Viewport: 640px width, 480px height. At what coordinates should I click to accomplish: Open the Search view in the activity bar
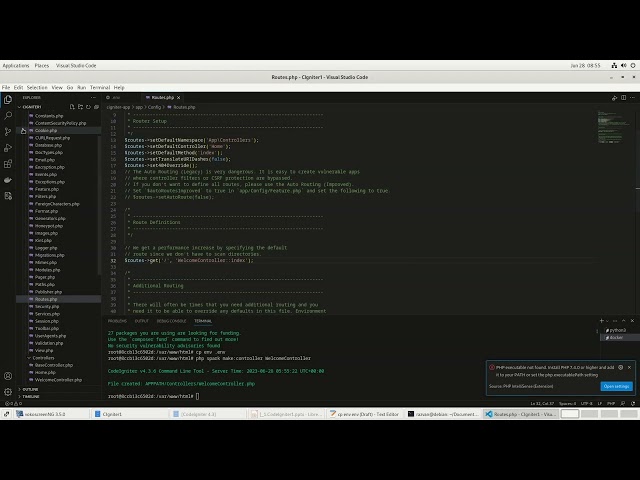(x=8, y=116)
